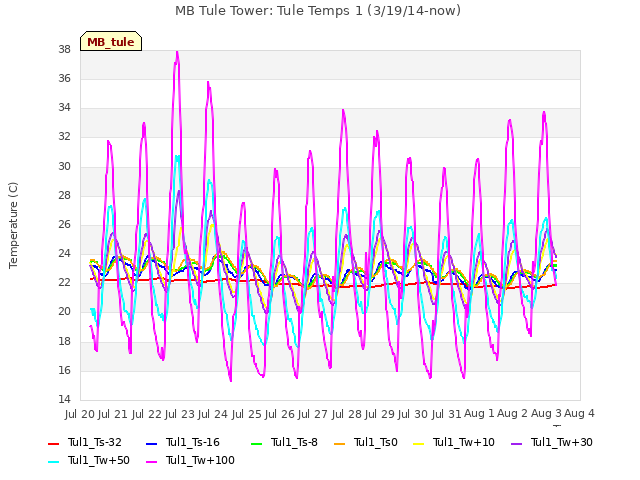Screen dimensions: 640x480
Task: Click the Temperature (C) axis label
Action: tap(13, 225)
